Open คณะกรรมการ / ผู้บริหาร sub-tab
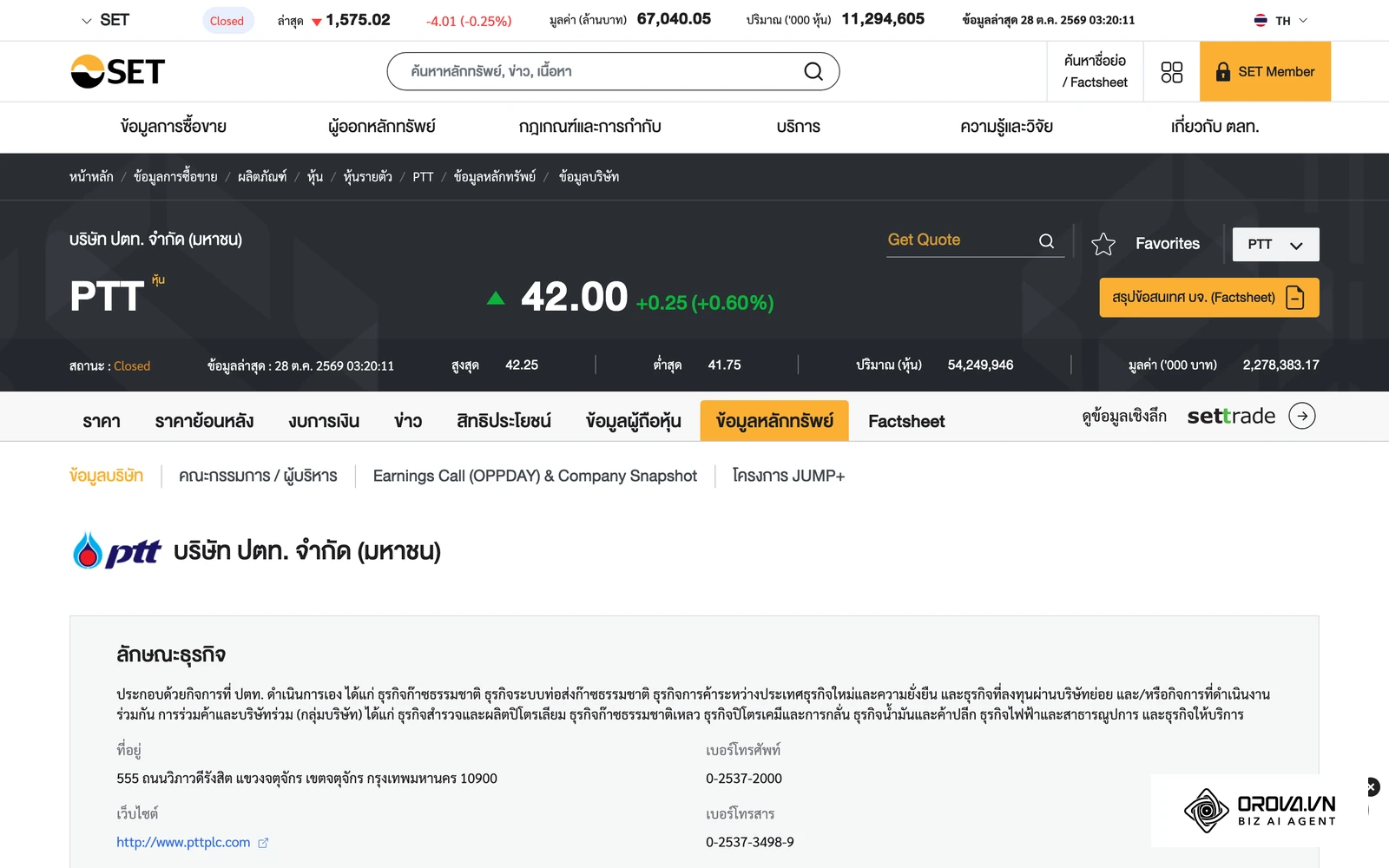1389x868 pixels. click(x=258, y=476)
